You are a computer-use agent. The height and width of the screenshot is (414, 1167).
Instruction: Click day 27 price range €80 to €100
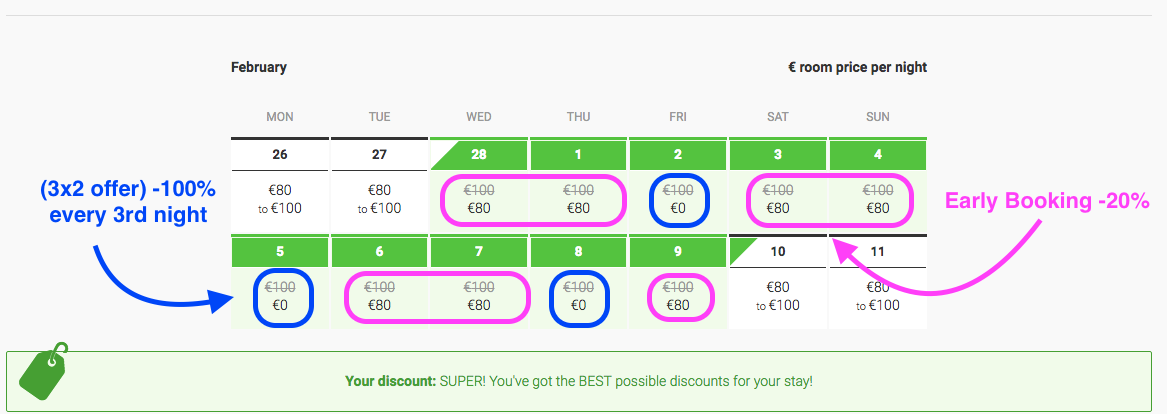pos(379,200)
